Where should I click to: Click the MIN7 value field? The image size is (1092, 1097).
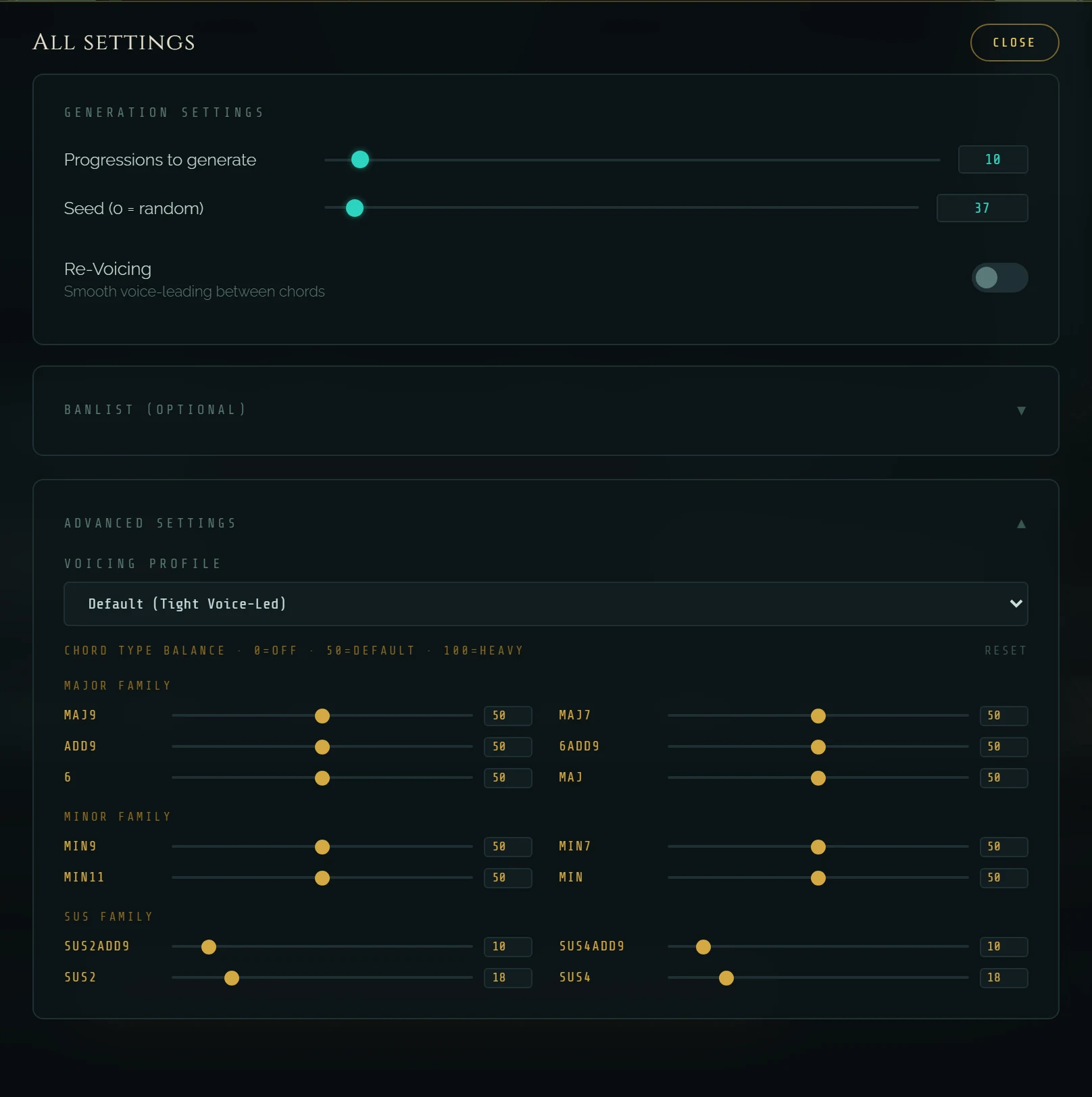pos(1003,847)
